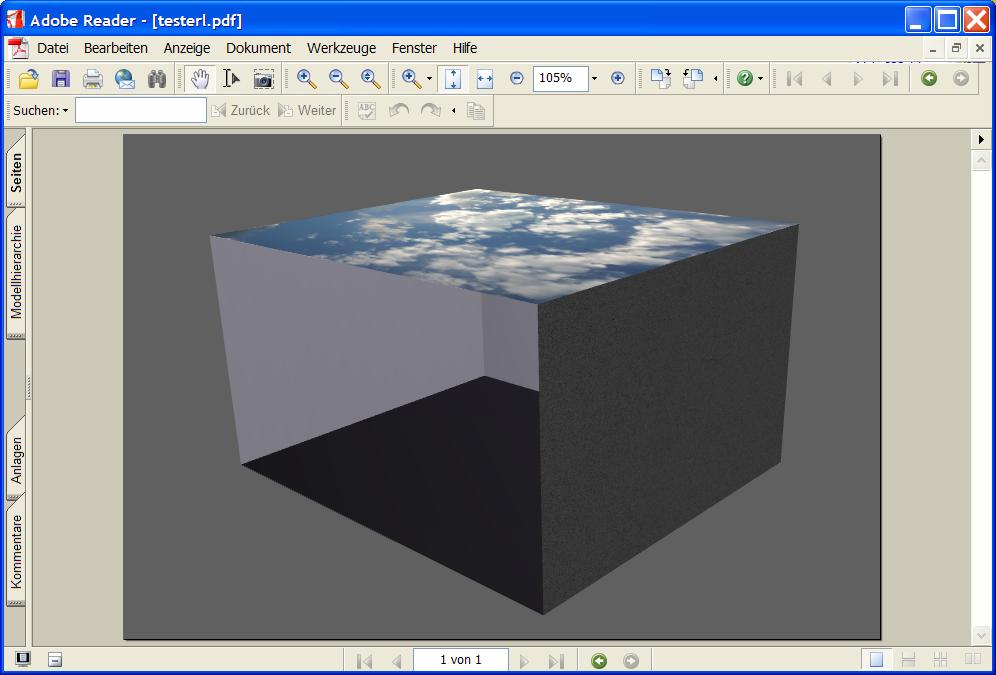Click the Weiter search button

[307, 110]
